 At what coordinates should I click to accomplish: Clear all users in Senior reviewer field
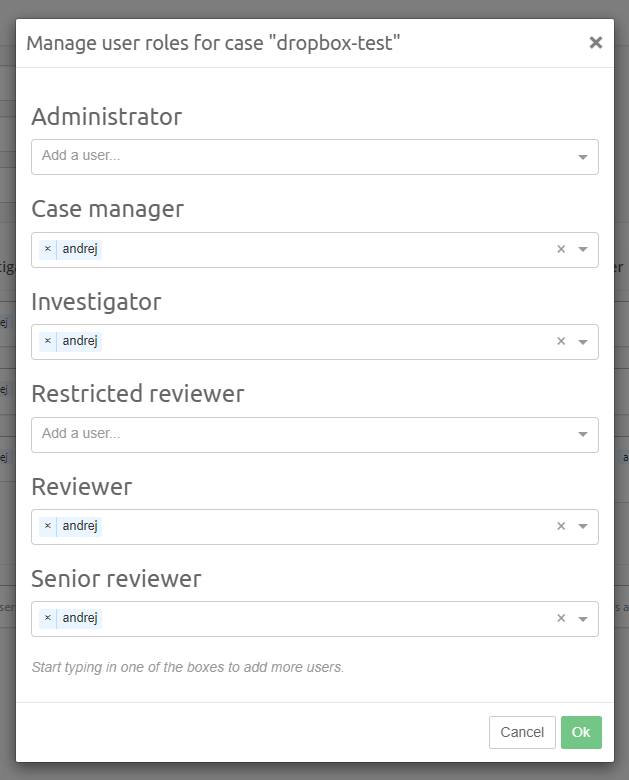click(561, 618)
